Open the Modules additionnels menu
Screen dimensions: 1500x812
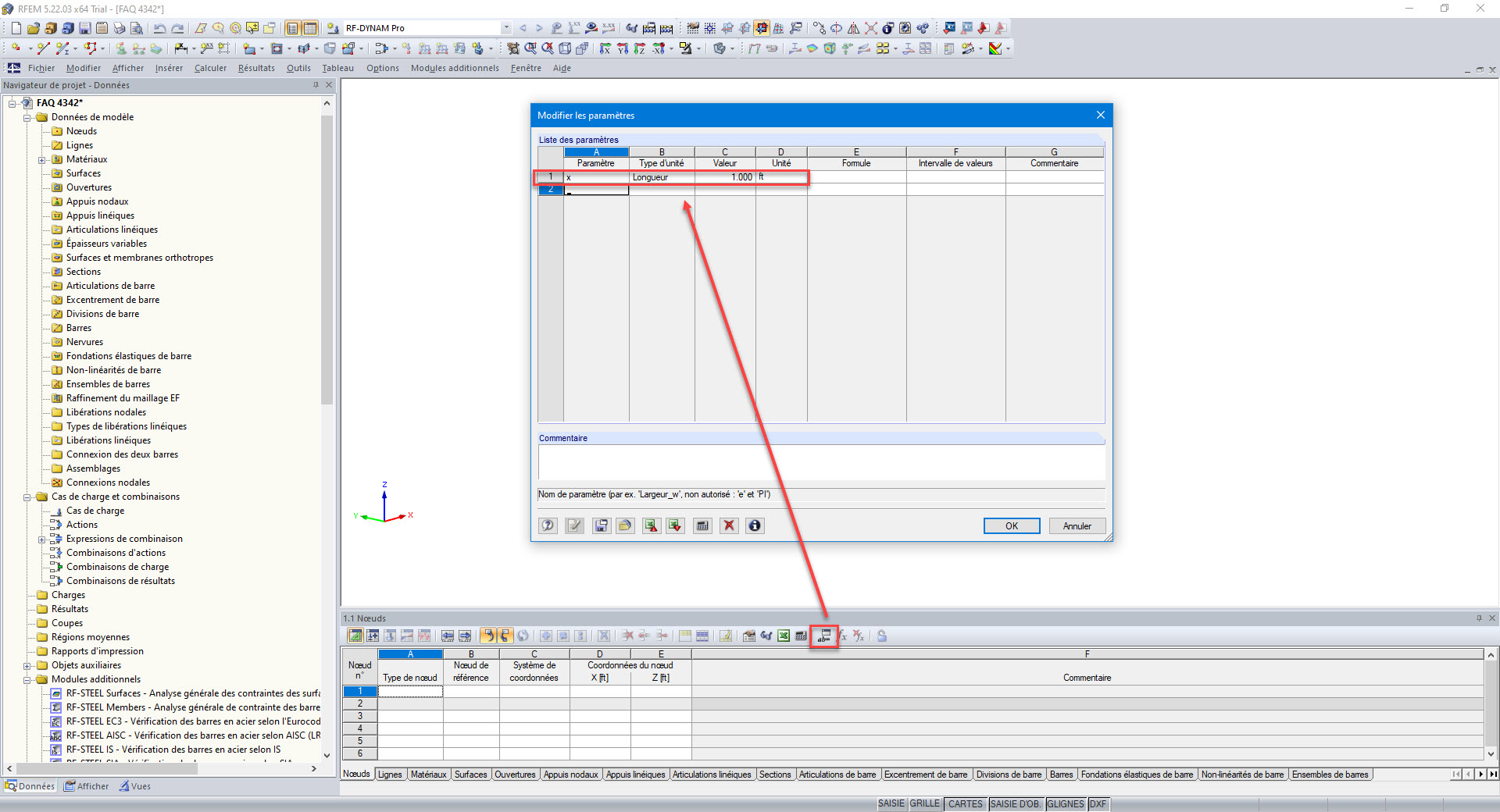[455, 68]
